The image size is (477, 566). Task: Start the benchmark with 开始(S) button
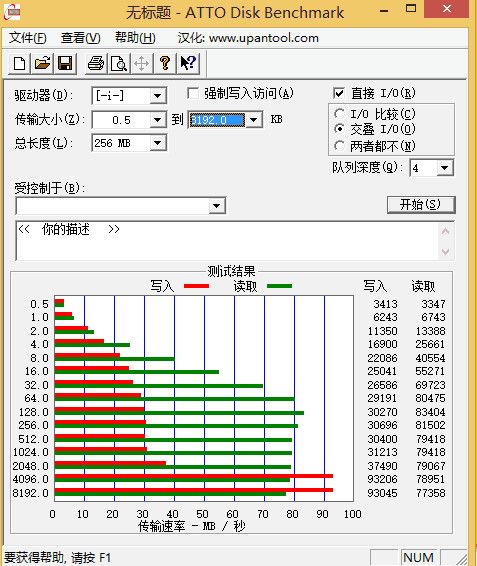[x=421, y=205]
